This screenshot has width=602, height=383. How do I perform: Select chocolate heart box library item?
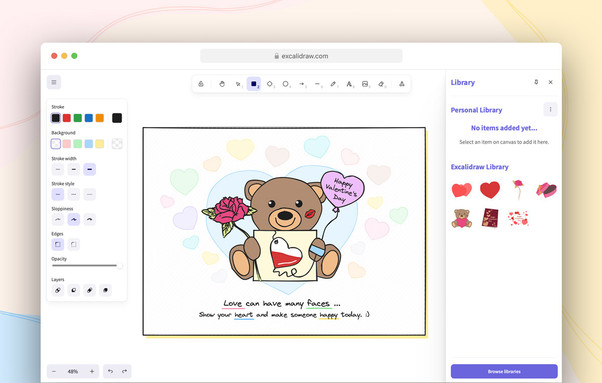(x=546, y=190)
